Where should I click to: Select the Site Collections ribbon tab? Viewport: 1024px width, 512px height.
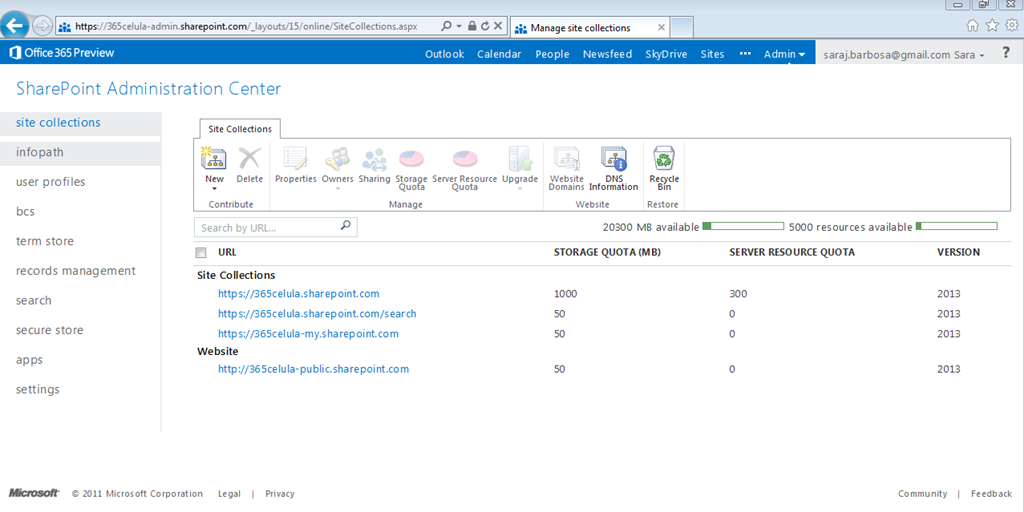pyautogui.click(x=239, y=129)
